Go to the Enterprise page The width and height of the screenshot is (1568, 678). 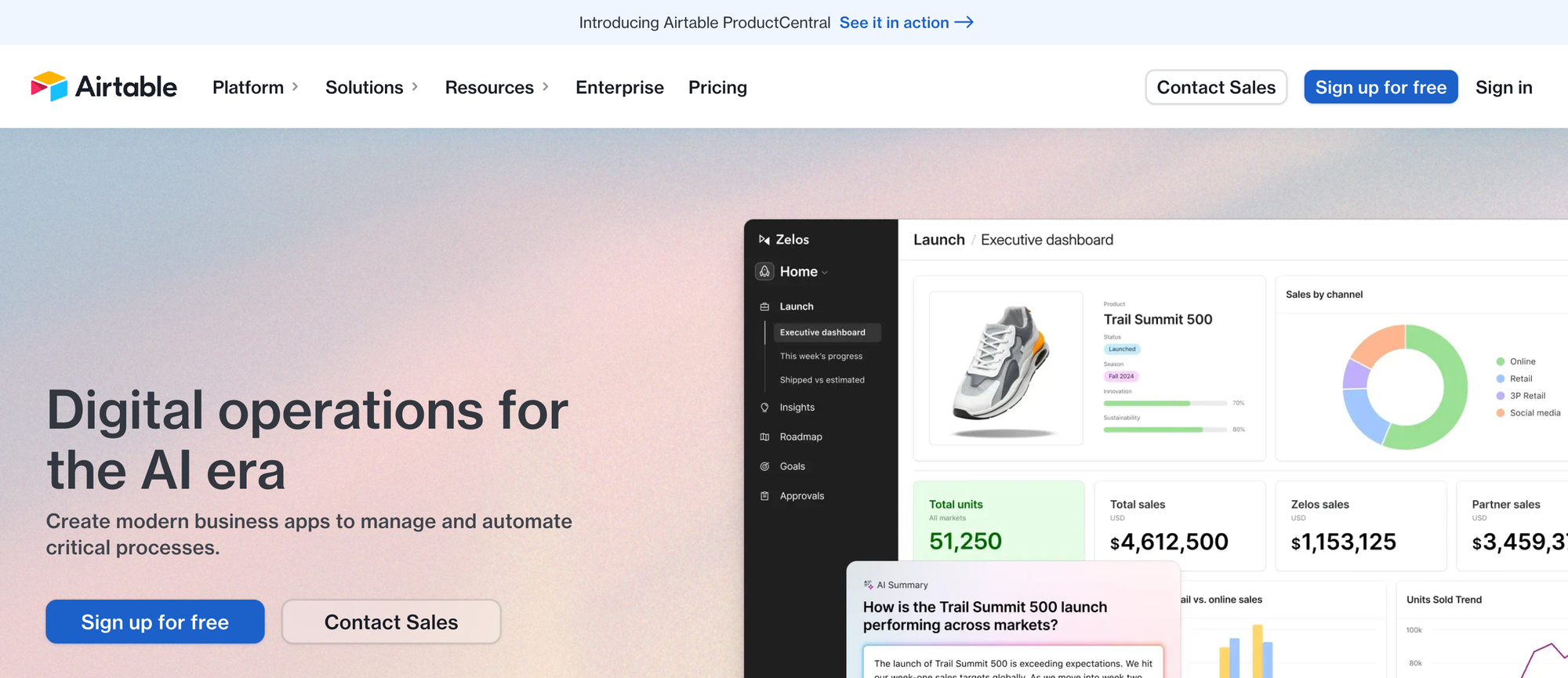point(619,87)
